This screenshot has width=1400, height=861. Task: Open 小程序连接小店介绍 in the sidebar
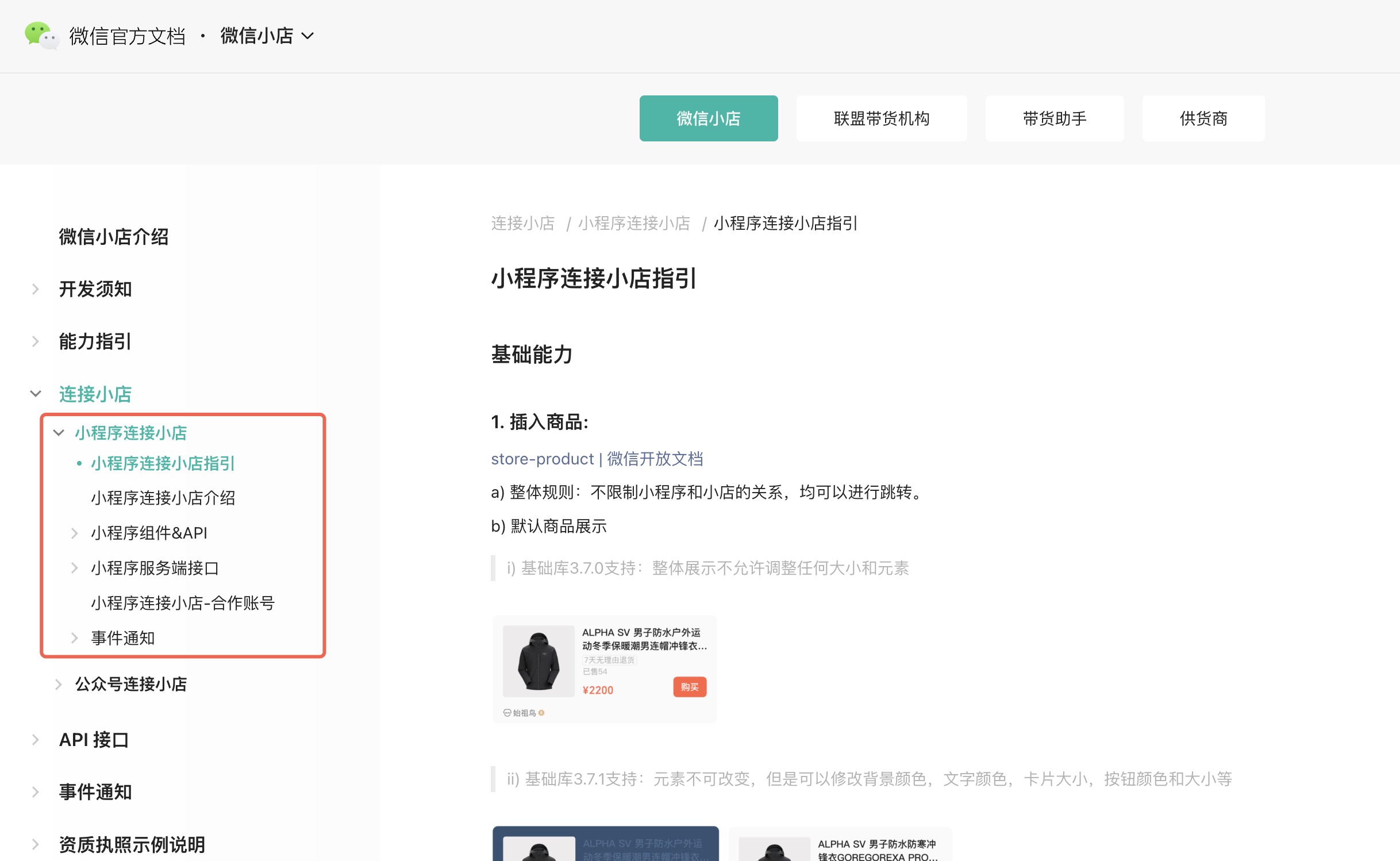pyautogui.click(x=163, y=498)
